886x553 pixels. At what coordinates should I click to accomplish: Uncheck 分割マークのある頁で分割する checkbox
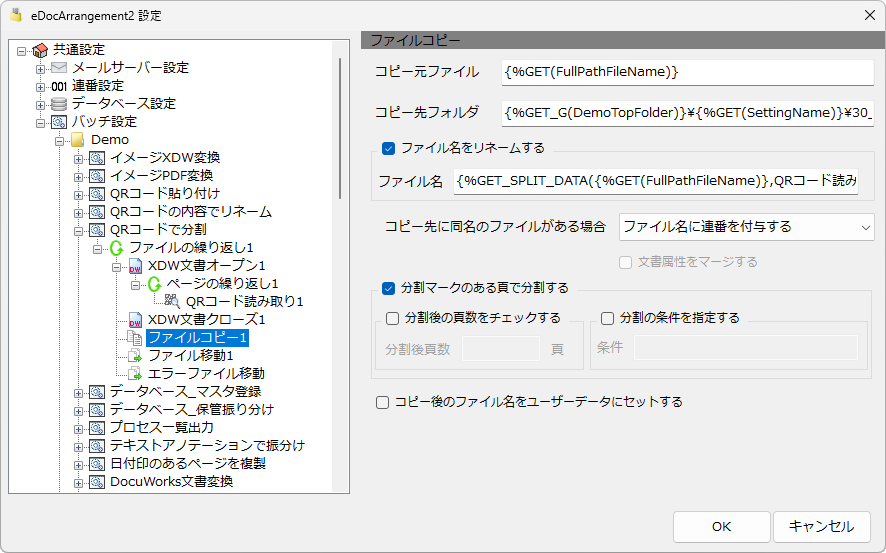coord(388,288)
